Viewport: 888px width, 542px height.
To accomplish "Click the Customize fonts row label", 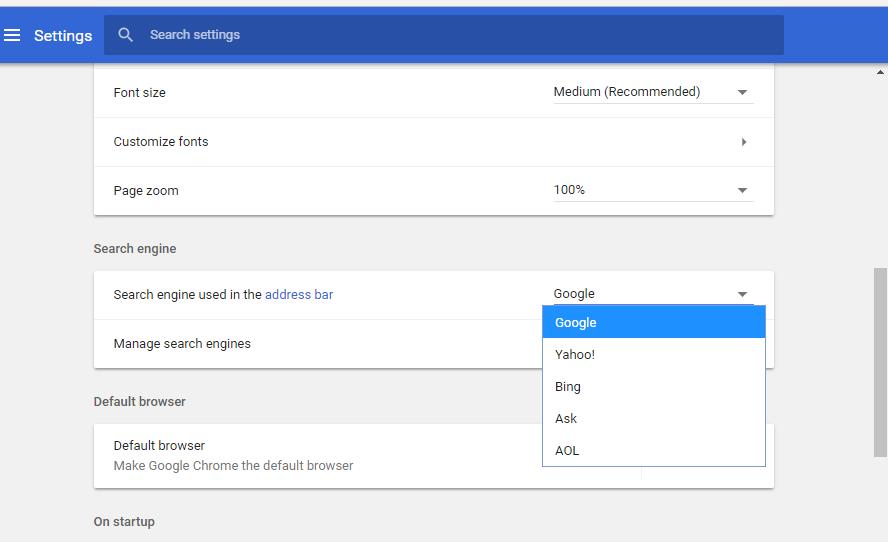I will pyautogui.click(x=161, y=142).
